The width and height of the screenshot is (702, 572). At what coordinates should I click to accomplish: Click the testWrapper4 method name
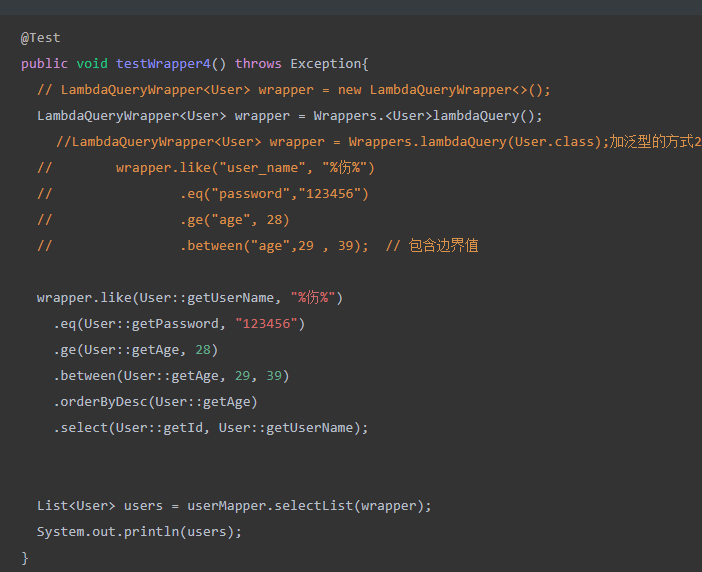(x=163, y=64)
